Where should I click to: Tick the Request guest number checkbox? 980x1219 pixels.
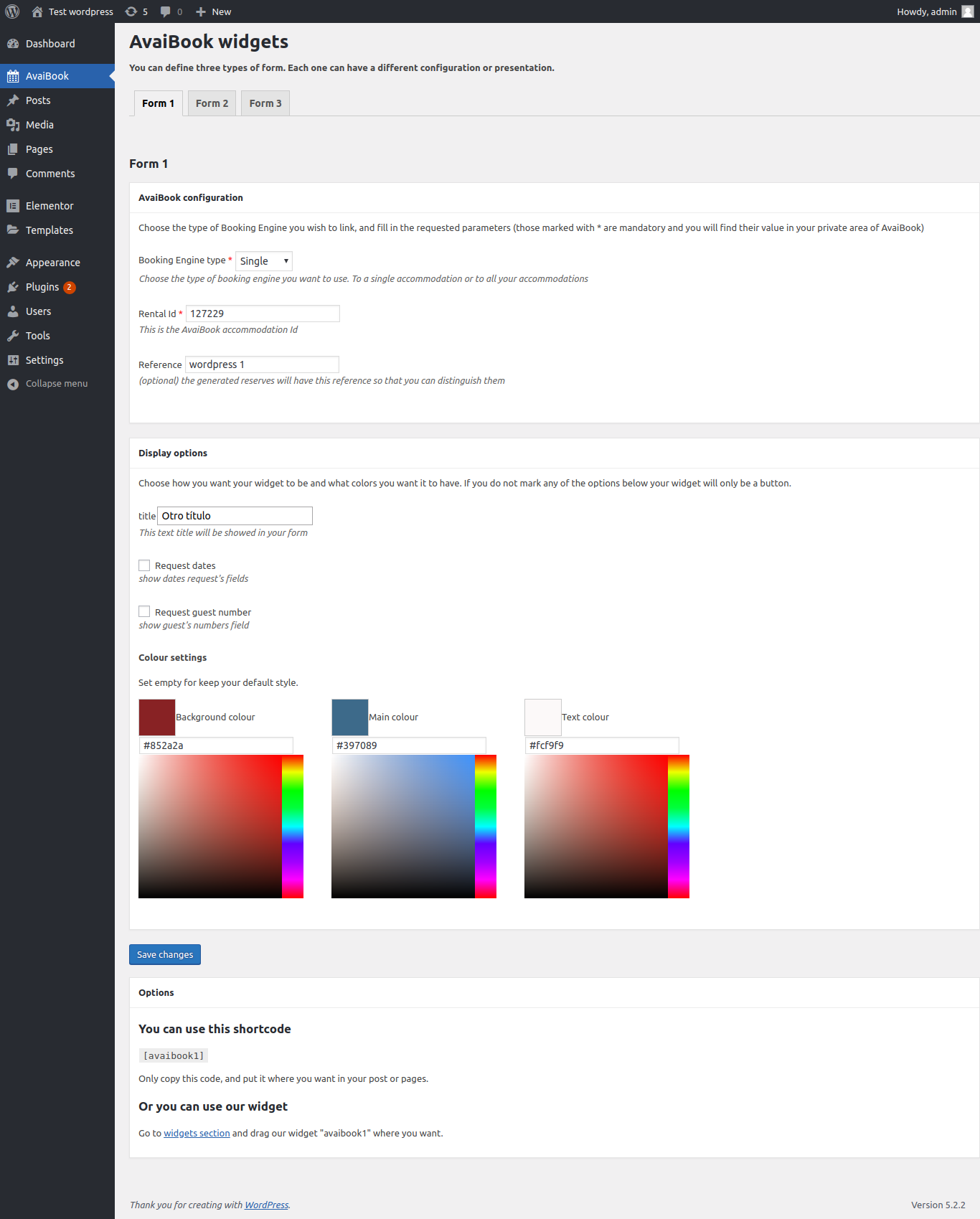point(144,612)
